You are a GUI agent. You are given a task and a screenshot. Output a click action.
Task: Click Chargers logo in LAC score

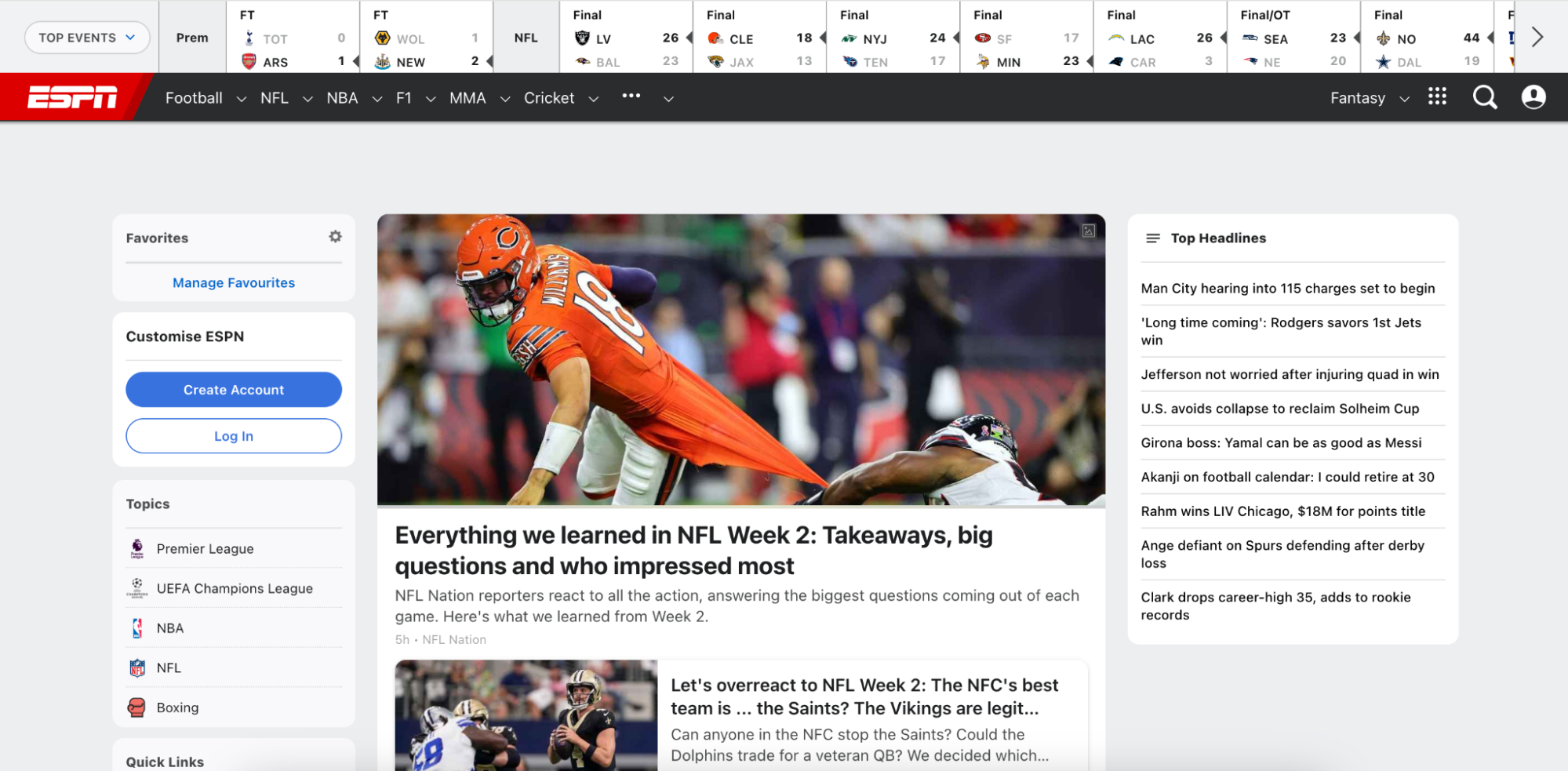coord(1115,38)
